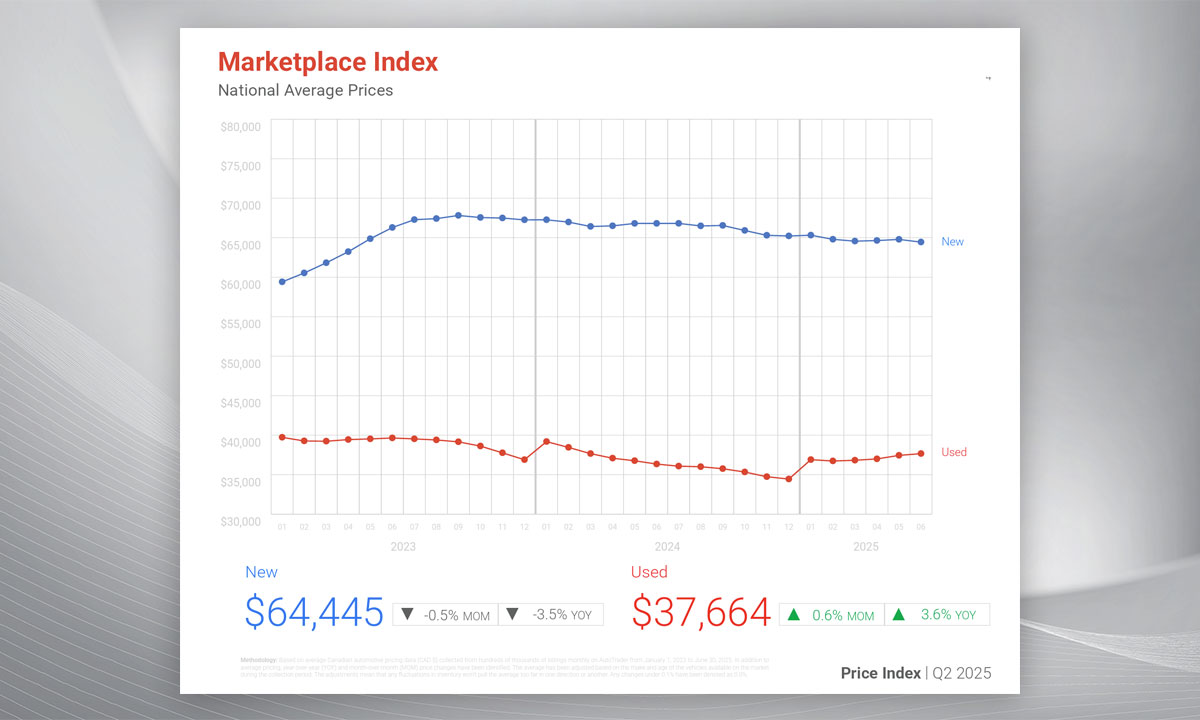The image size is (1200, 720).
Task: Select the last red data point of the Used line
Action: pos(921,453)
